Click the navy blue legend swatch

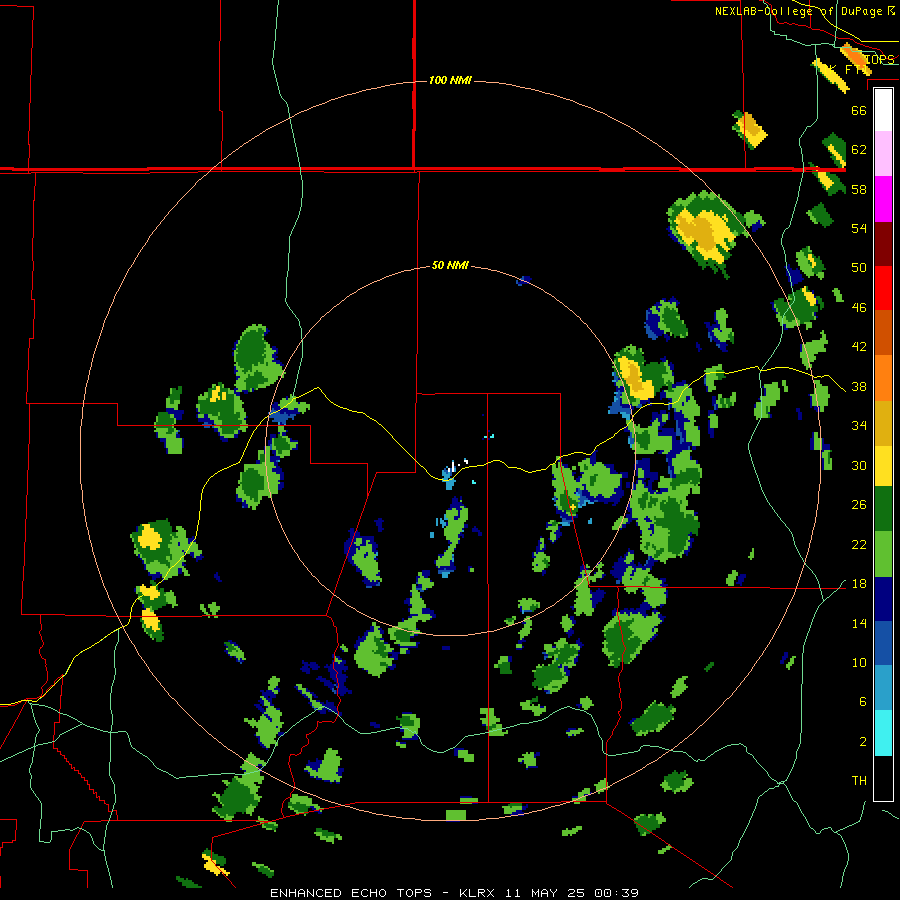point(883,599)
